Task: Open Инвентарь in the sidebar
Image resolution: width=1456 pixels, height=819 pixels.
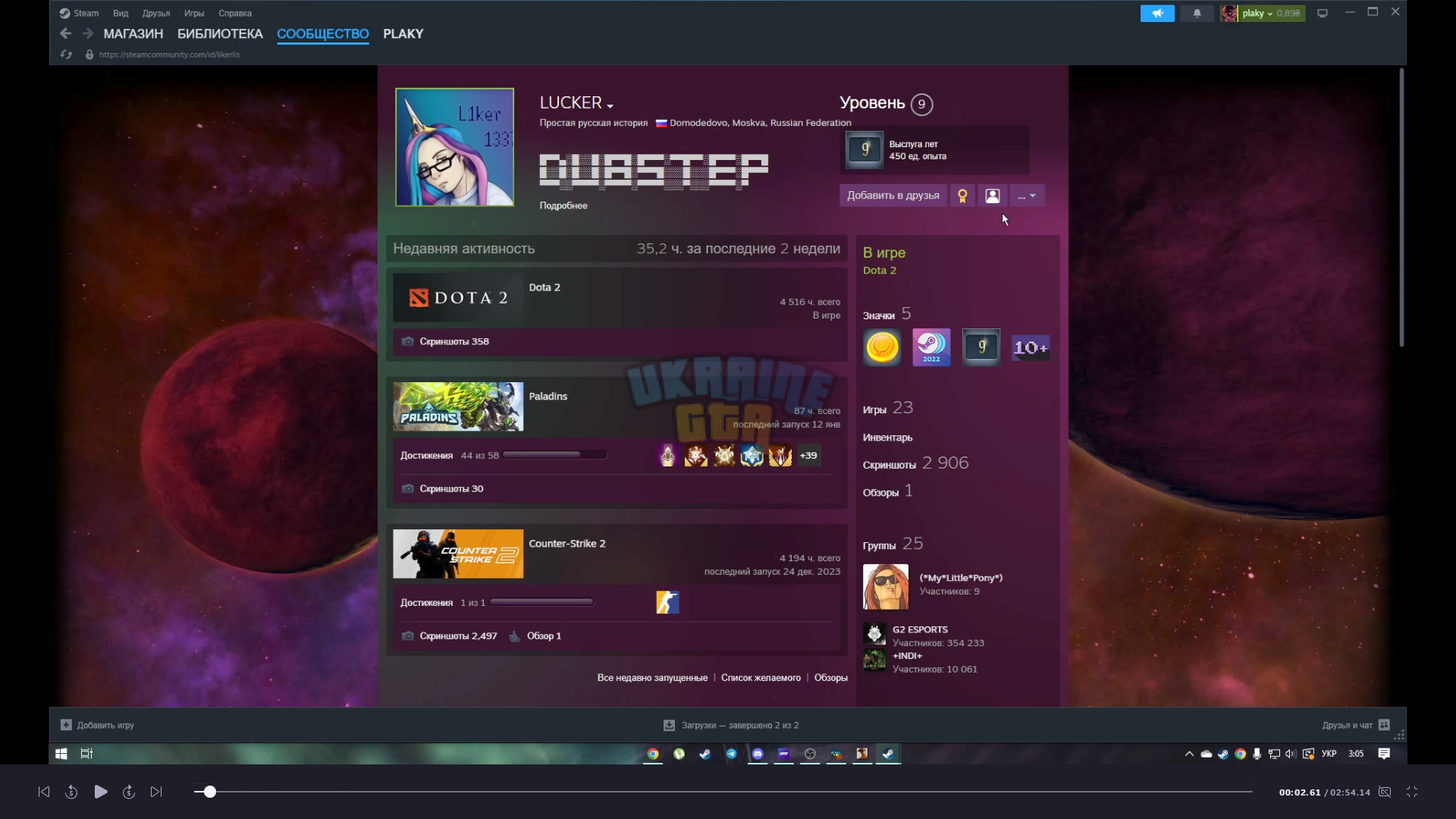Action: pos(887,438)
